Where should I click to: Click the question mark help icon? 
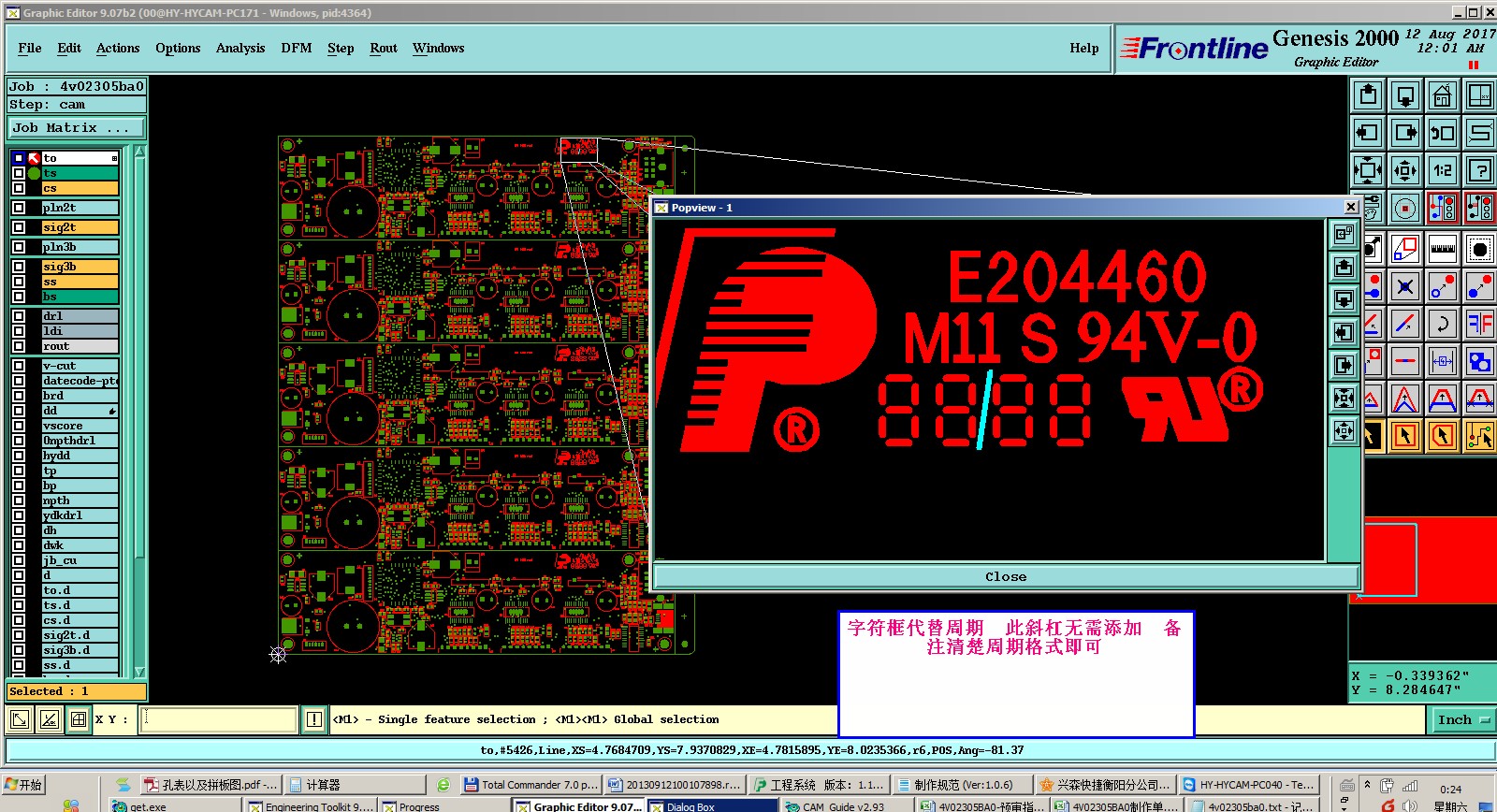(1480, 170)
